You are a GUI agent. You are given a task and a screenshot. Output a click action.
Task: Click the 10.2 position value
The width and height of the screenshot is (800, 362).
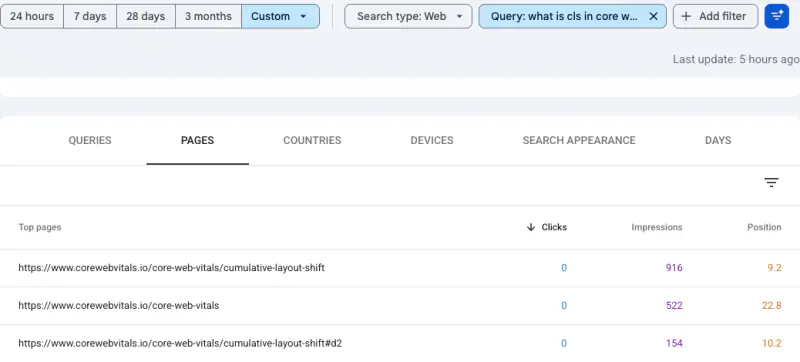point(772,343)
